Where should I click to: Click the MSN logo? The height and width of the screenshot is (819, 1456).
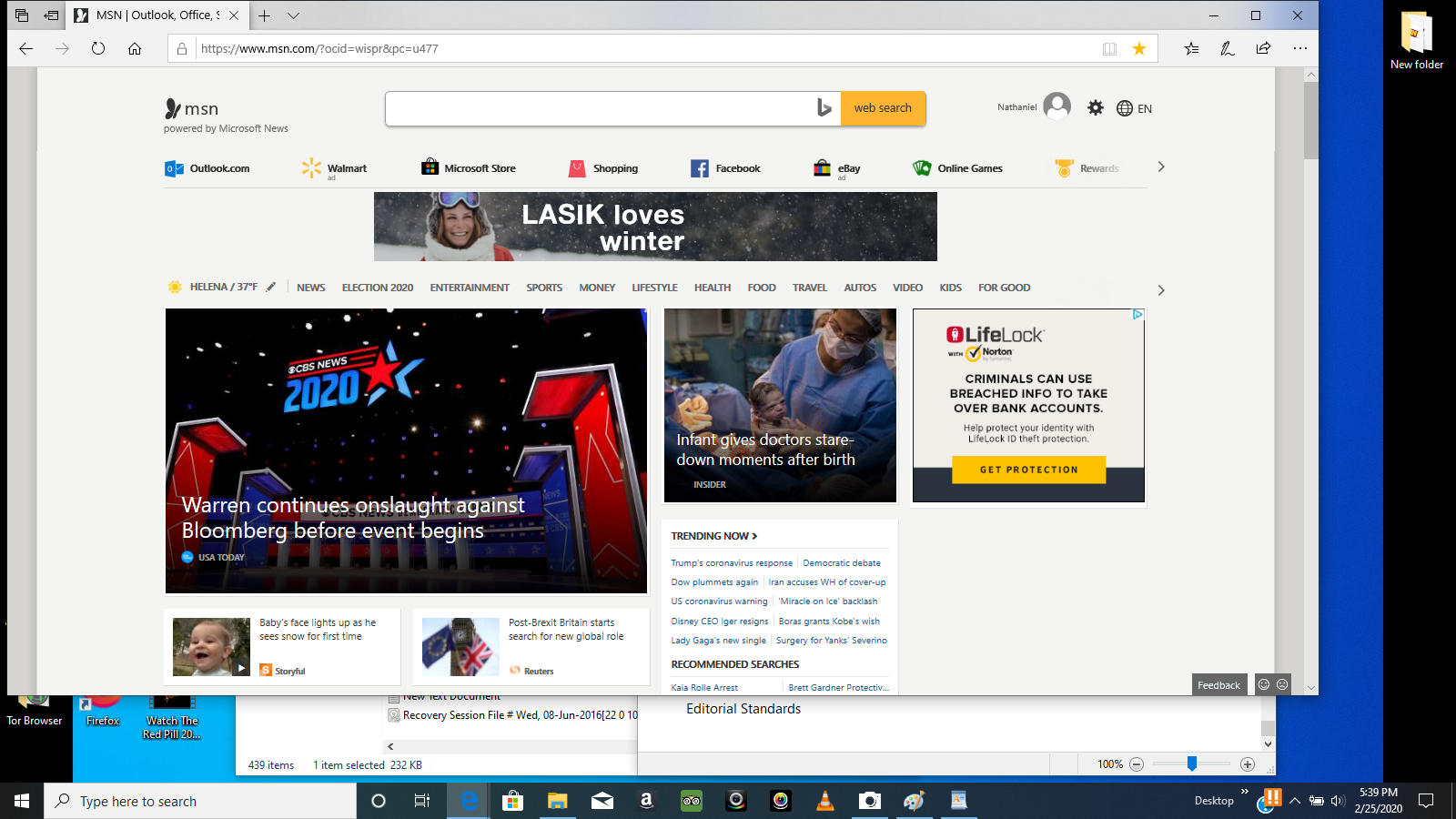point(192,109)
